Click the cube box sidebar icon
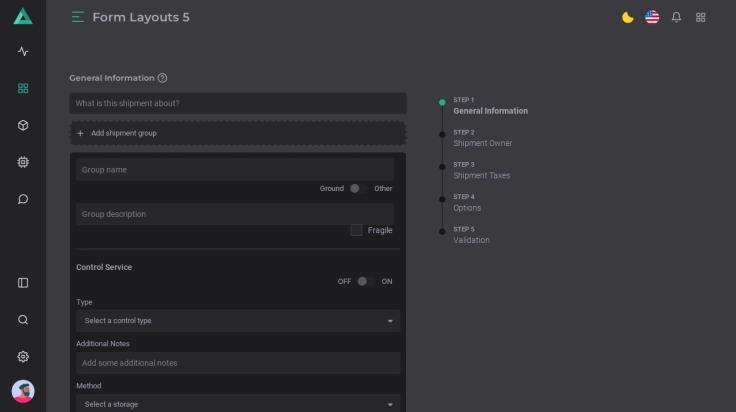Viewport: 736px width, 412px height. coord(23,125)
